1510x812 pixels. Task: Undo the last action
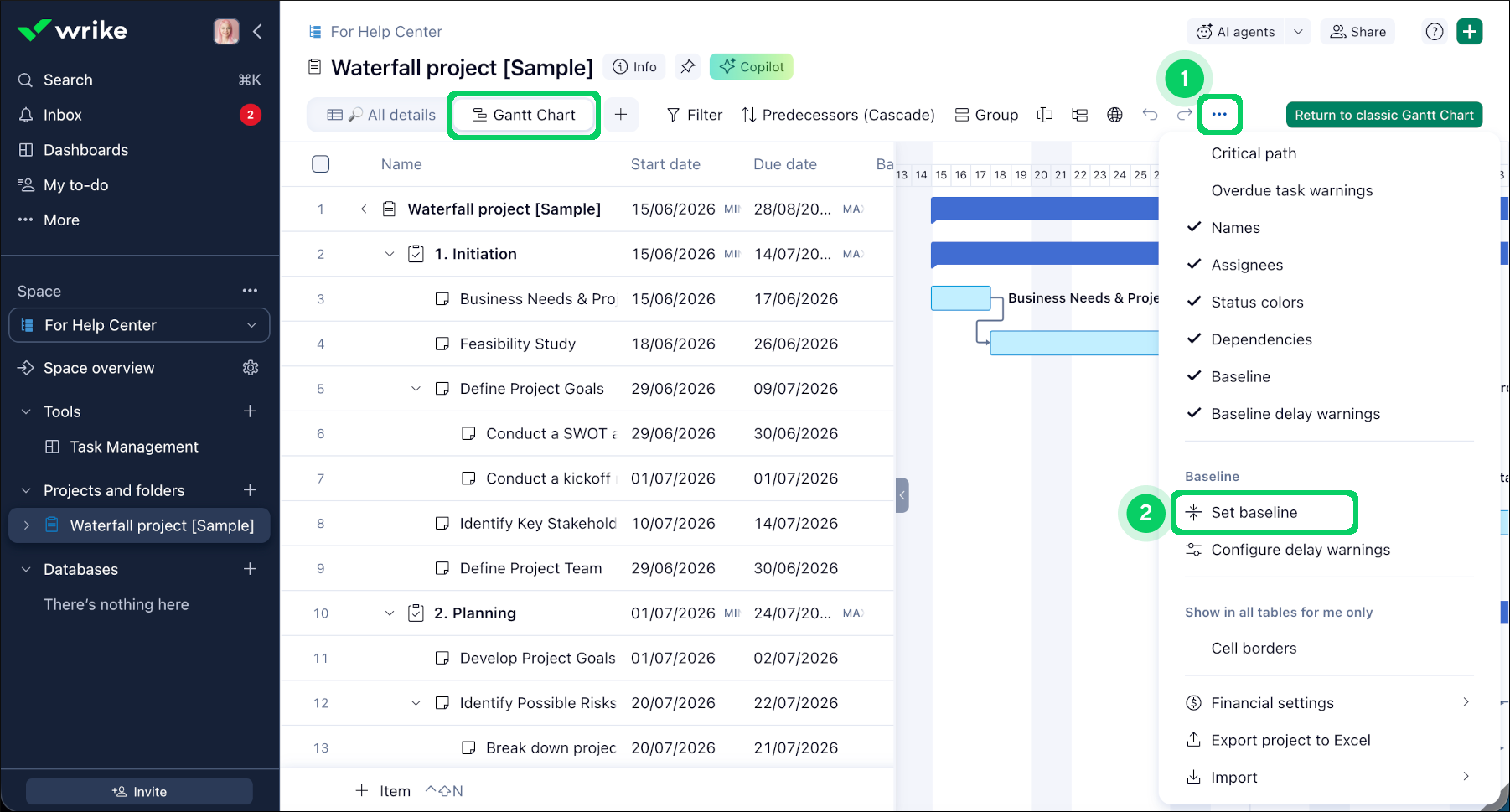[1150, 115]
